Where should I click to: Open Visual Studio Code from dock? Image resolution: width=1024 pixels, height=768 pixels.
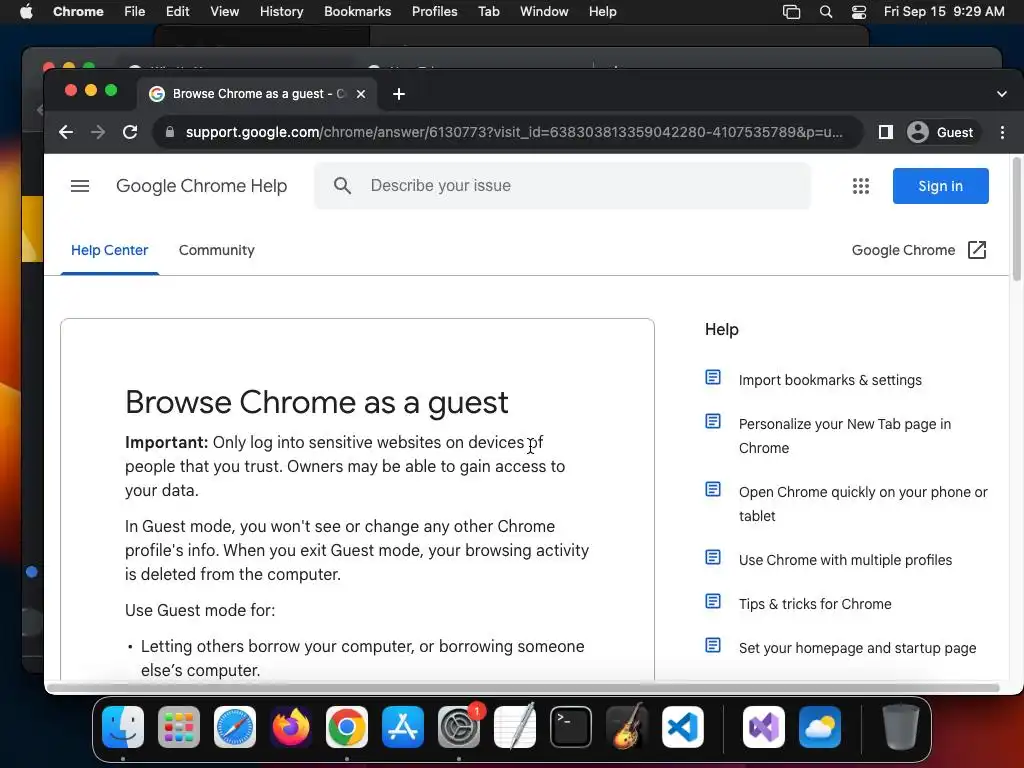pyautogui.click(x=682, y=727)
